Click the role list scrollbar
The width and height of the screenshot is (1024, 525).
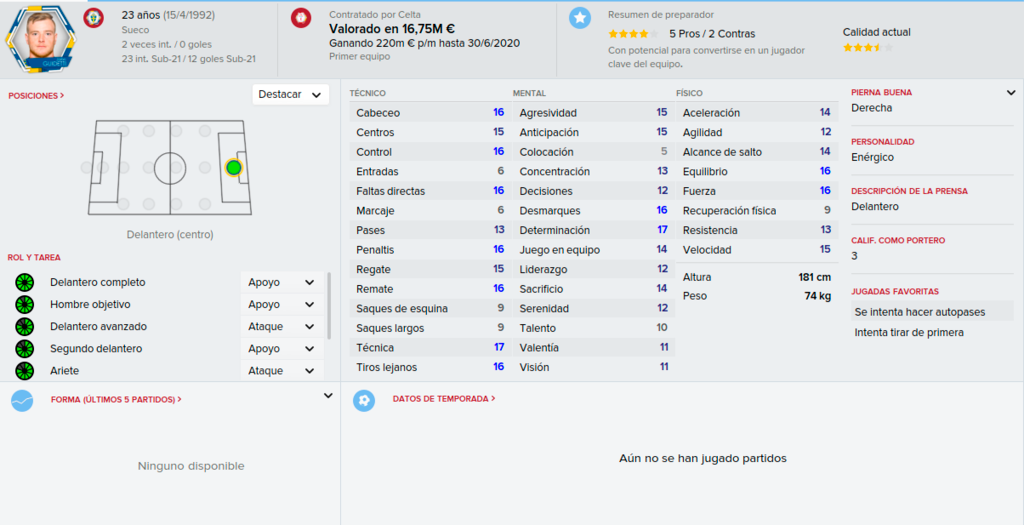328,306
